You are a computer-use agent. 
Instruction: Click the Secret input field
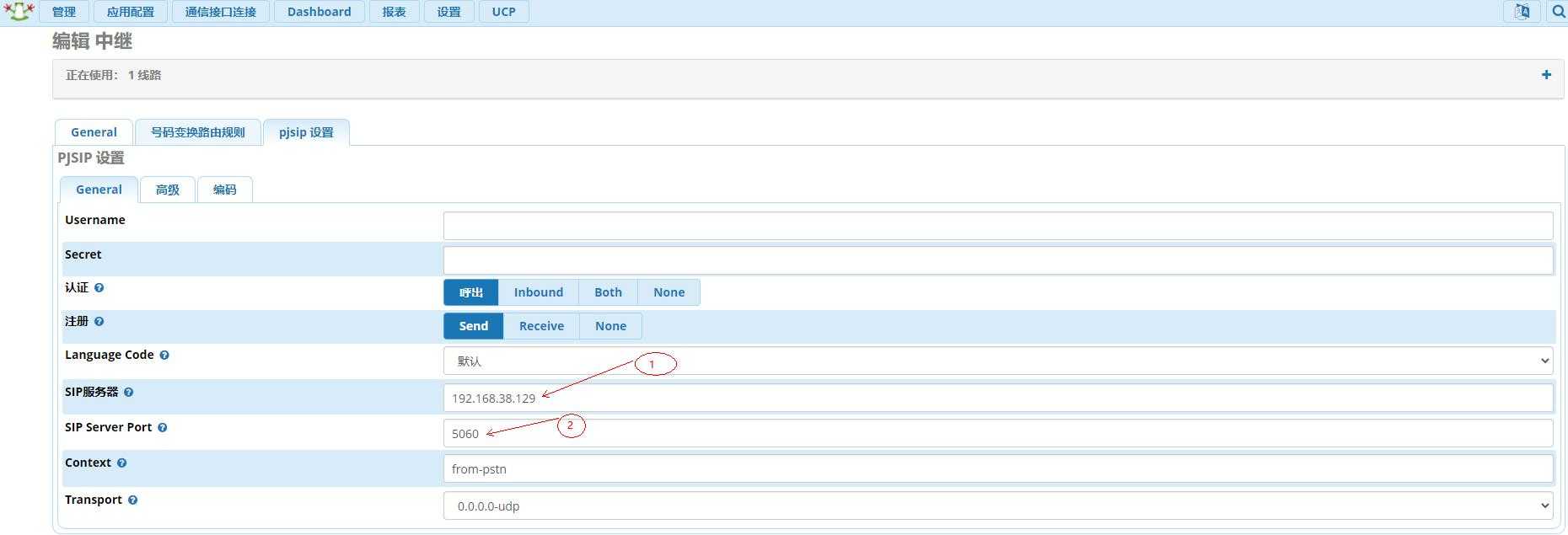tap(998, 259)
